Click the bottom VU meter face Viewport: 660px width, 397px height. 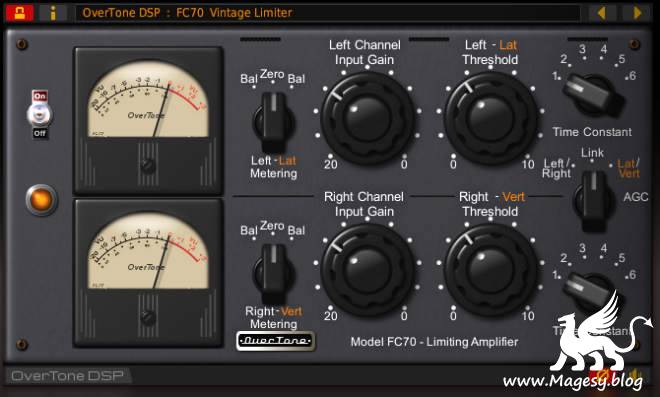[x=148, y=251]
